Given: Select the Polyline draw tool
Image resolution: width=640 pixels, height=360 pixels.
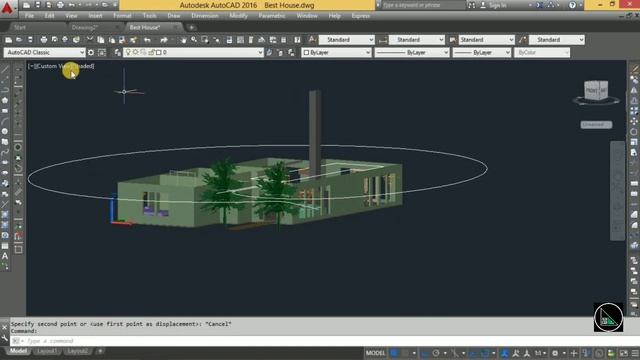Looking at the screenshot, I should click(x=5, y=89).
